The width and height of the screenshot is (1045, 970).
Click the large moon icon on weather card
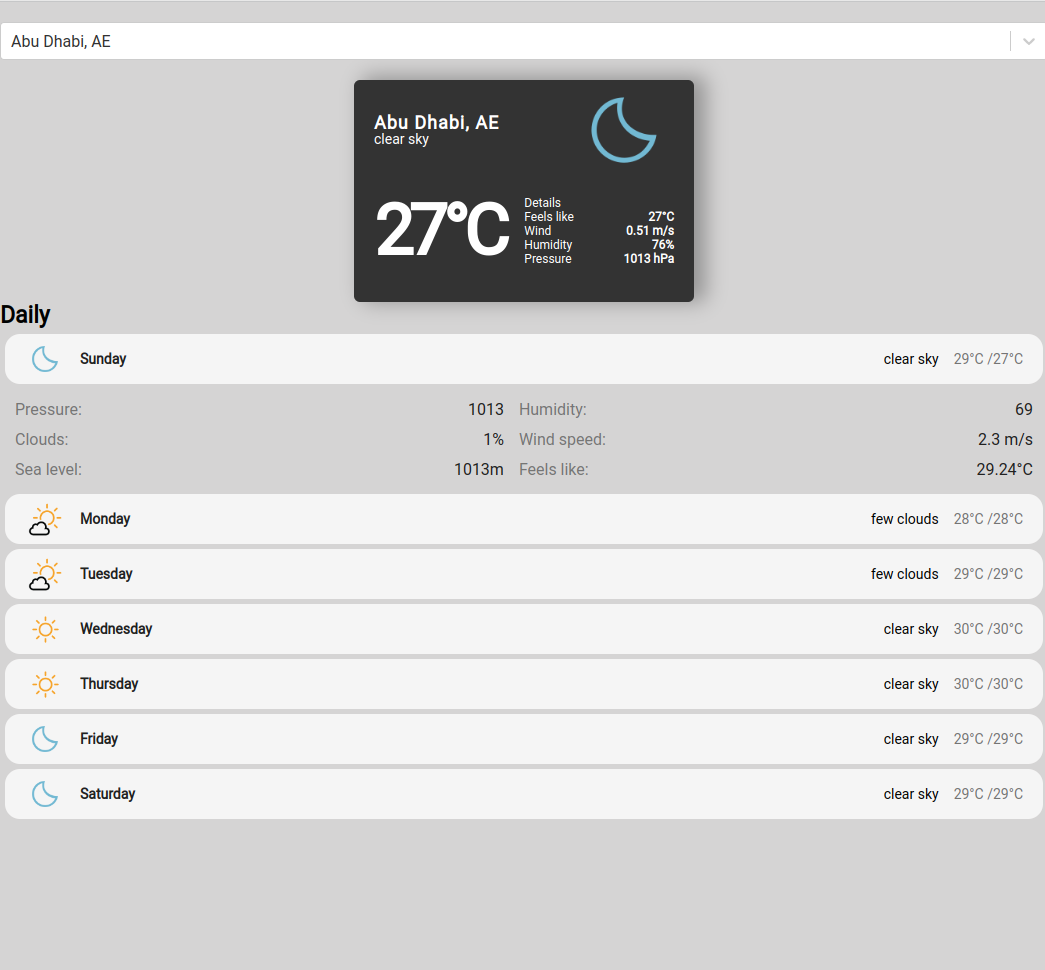point(624,130)
